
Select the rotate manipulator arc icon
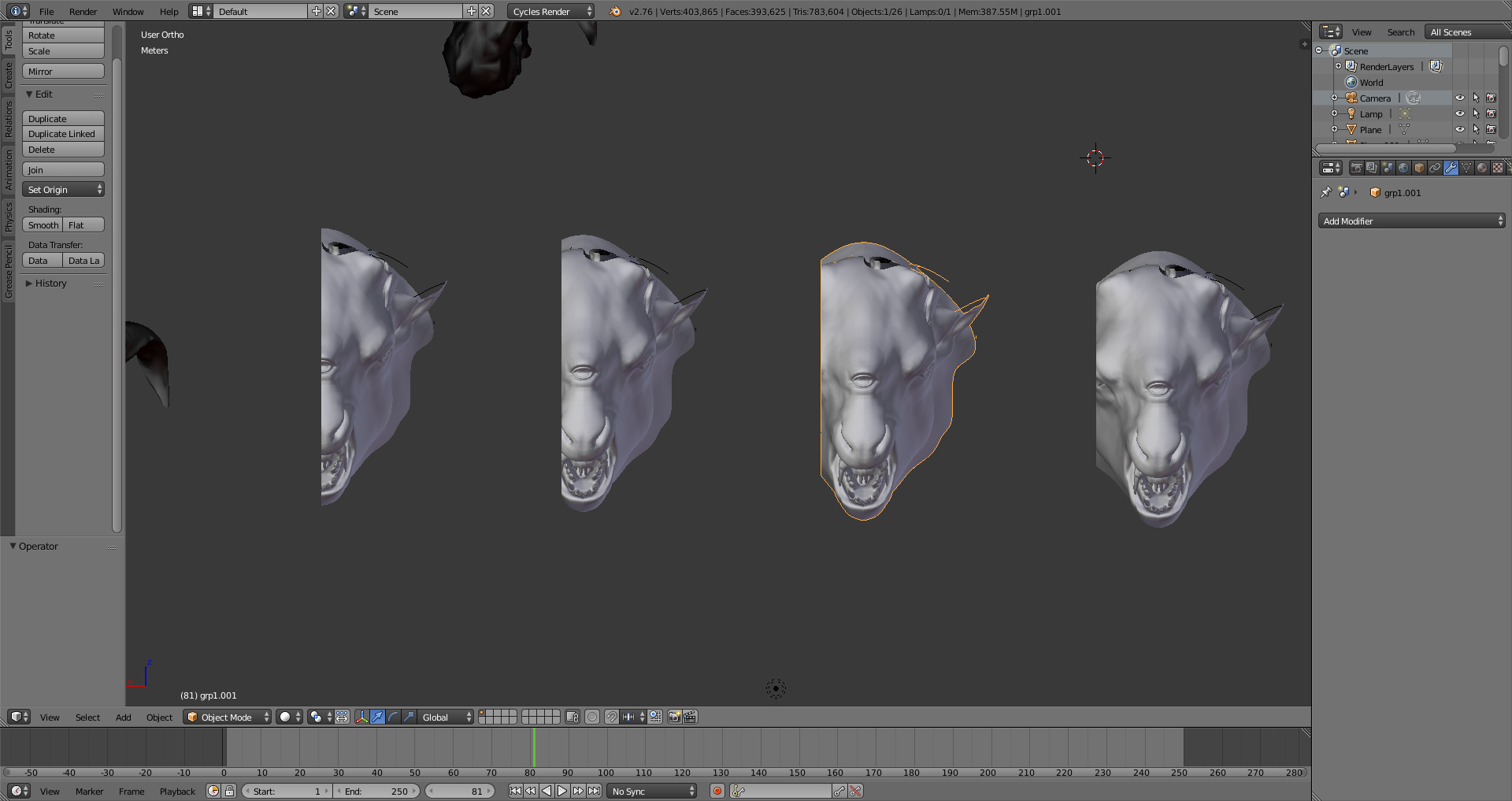click(x=393, y=717)
